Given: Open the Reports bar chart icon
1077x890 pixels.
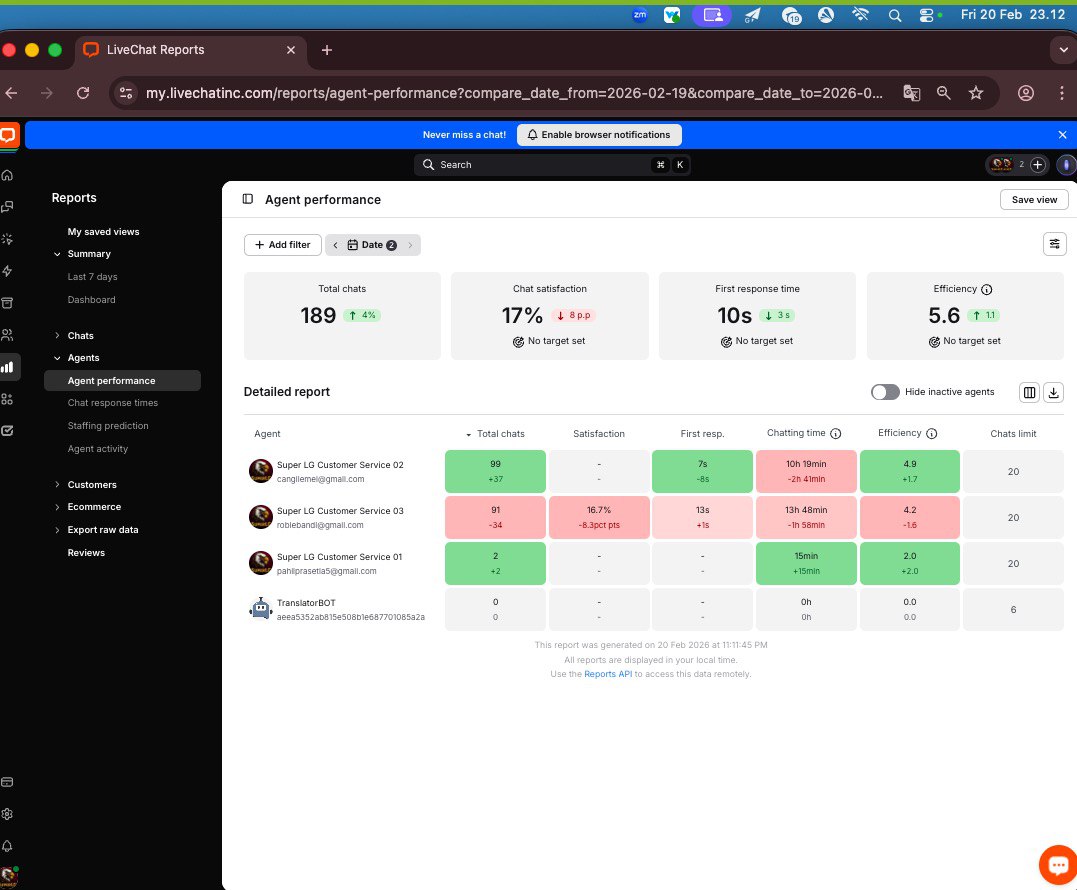Looking at the screenshot, I should (x=8, y=367).
